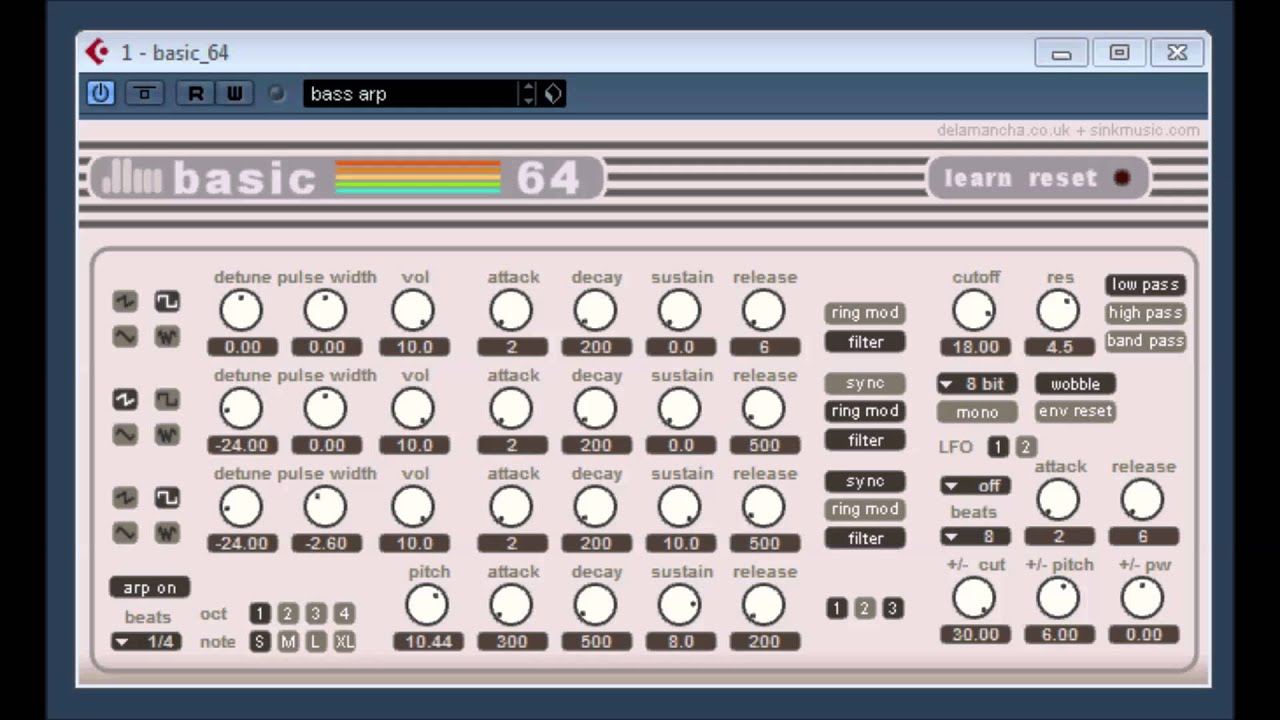Select sine waveform for the first oscillator

(x=124, y=337)
